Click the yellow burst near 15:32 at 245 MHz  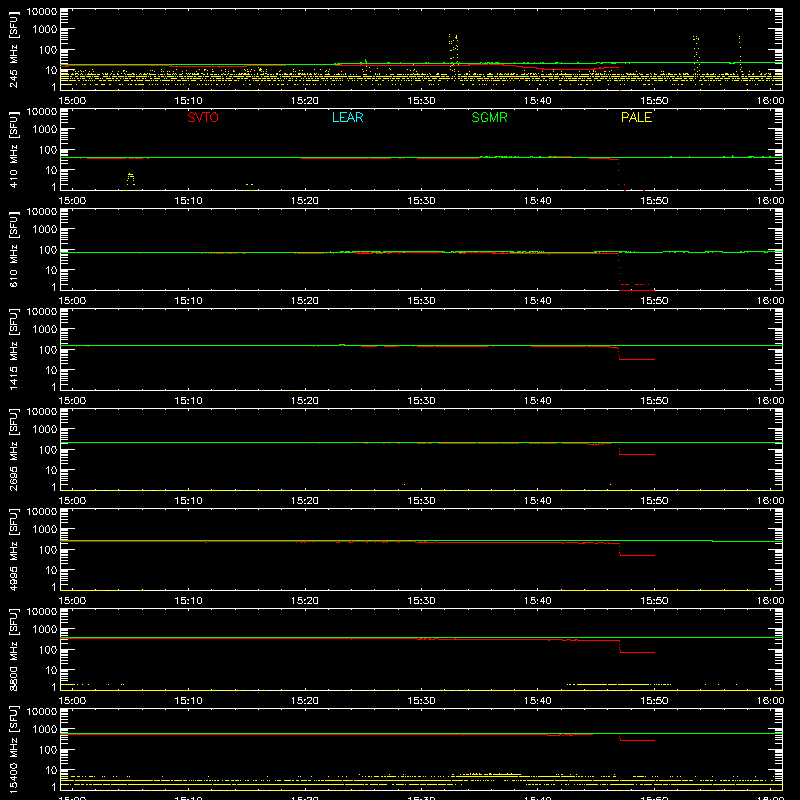[x=454, y=51]
